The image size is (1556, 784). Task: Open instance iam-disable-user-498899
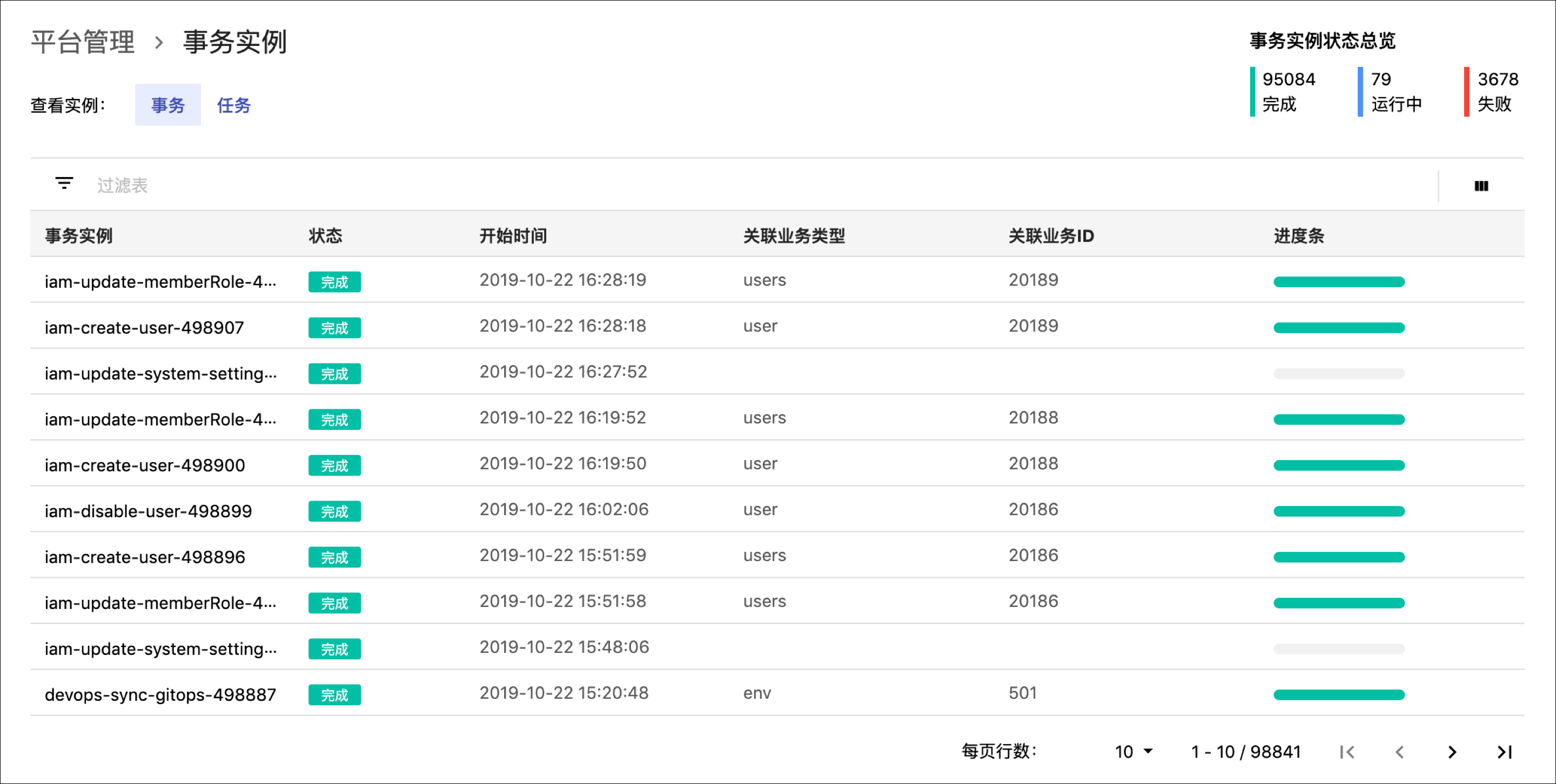coord(148,511)
